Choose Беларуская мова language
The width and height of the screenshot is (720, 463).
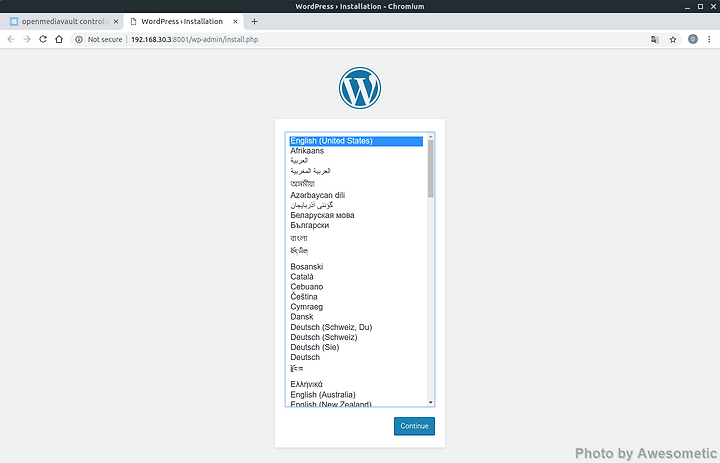tap(356, 215)
